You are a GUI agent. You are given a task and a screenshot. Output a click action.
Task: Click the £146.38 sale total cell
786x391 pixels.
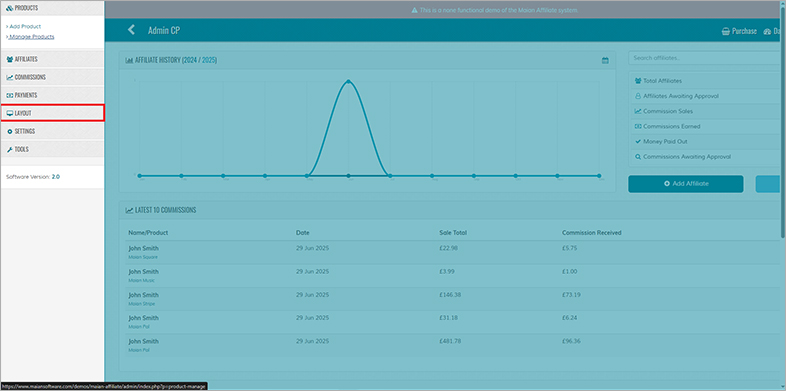pos(450,295)
